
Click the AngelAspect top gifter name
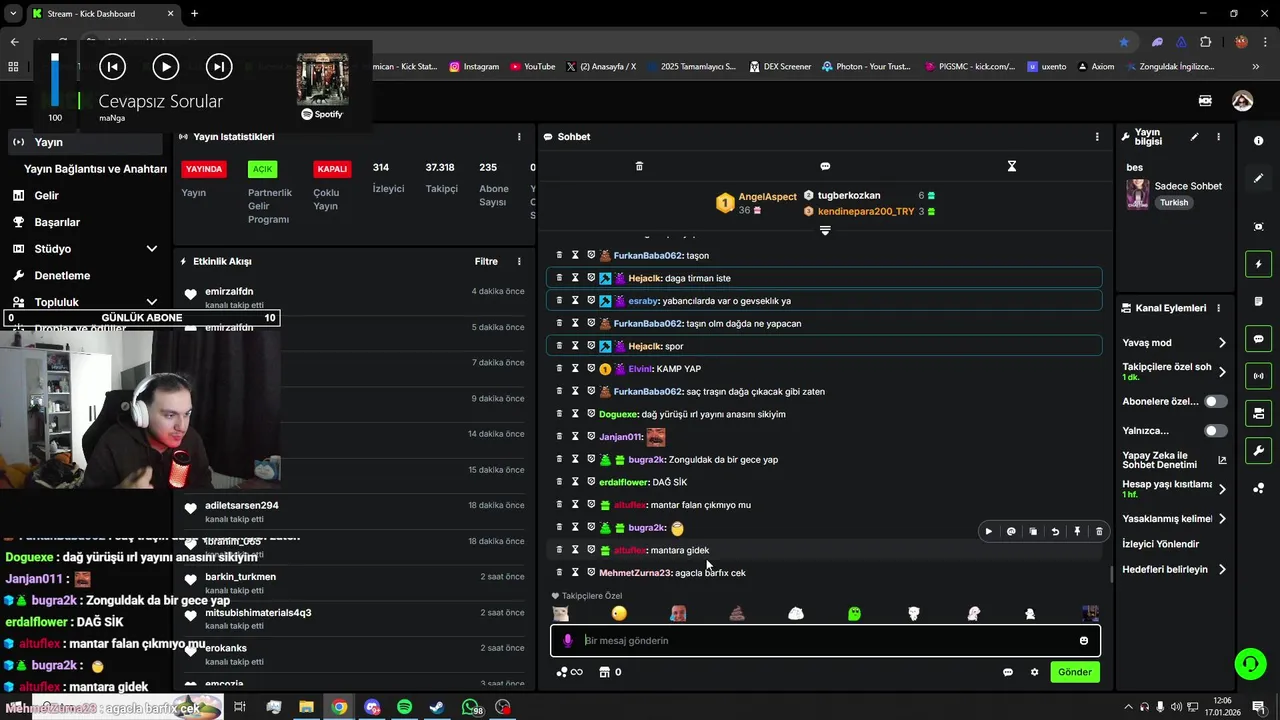tap(767, 197)
